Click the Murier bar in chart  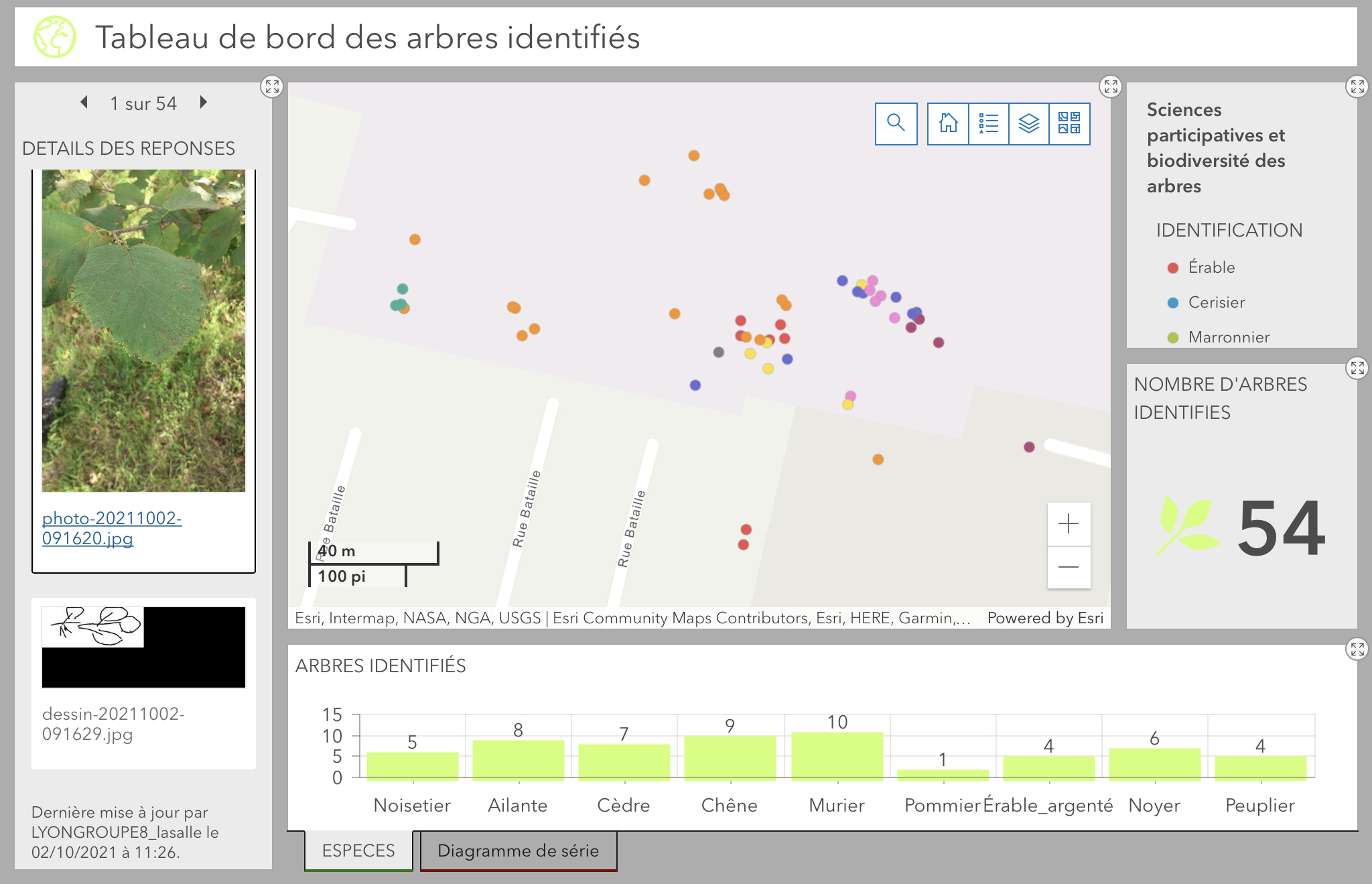tap(837, 756)
